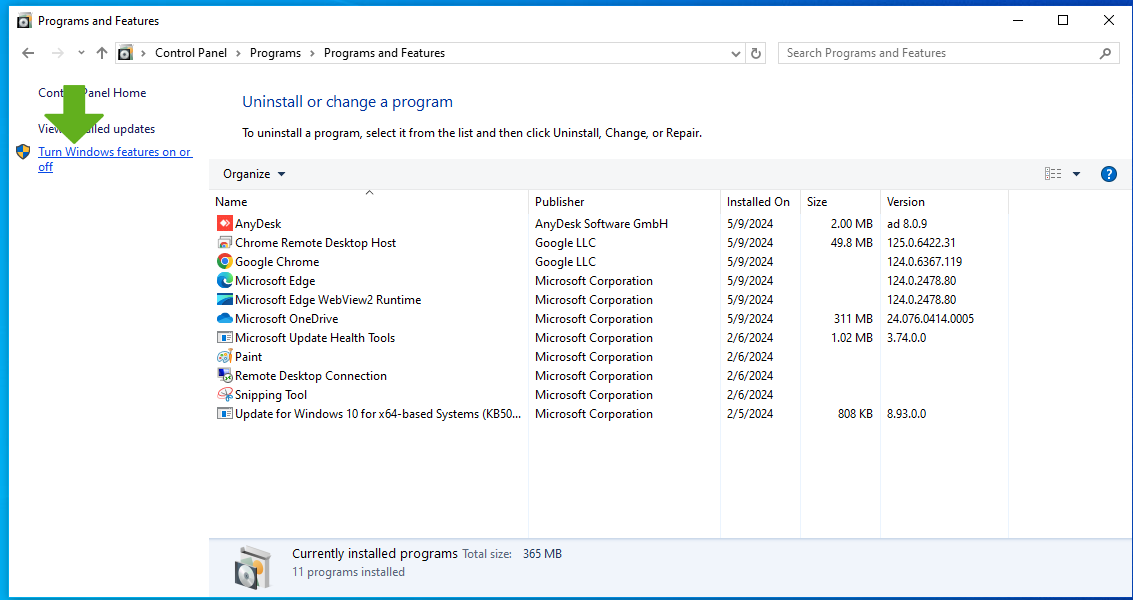Click the Paint program icon
The image size is (1133, 600).
[224, 357]
